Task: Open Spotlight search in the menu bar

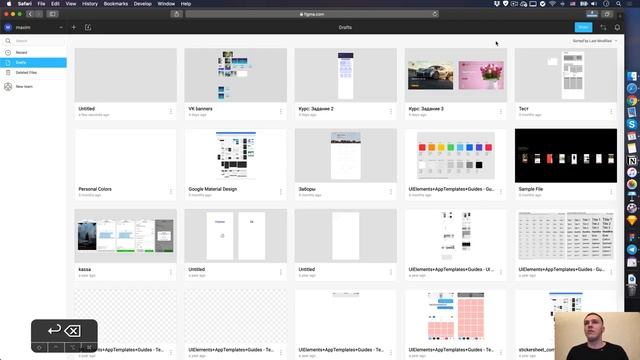Action: tap(619, 4)
